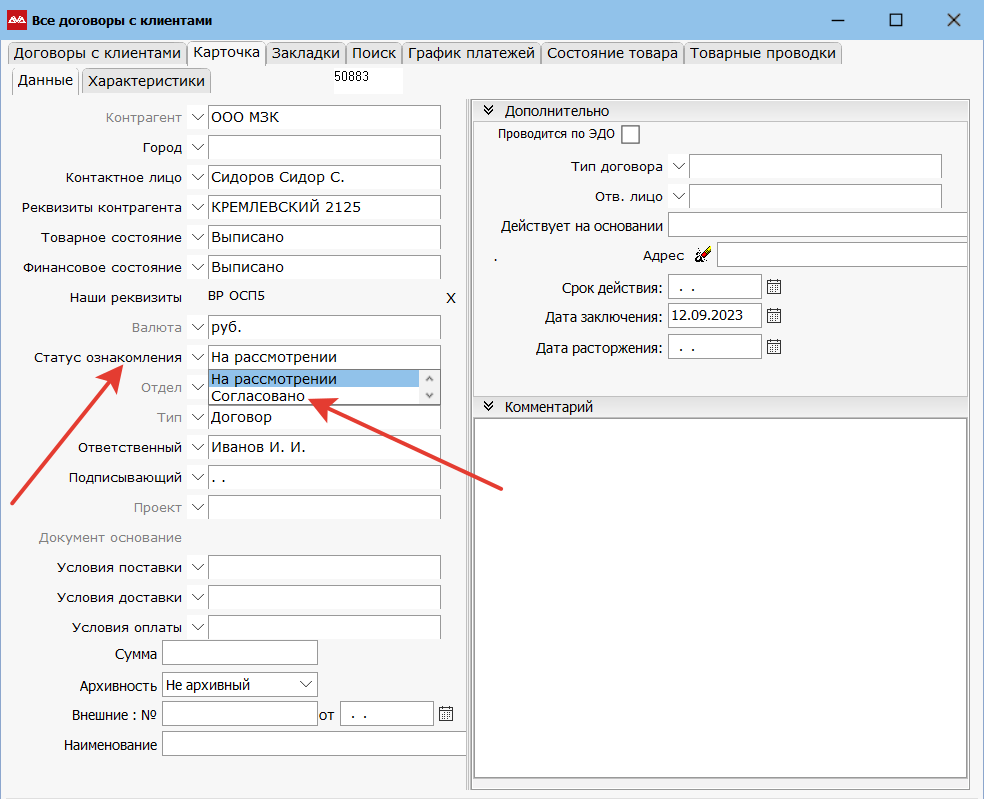Open the Характеристики sub-tab
The image size is (984, 799).
pos(146,81)
